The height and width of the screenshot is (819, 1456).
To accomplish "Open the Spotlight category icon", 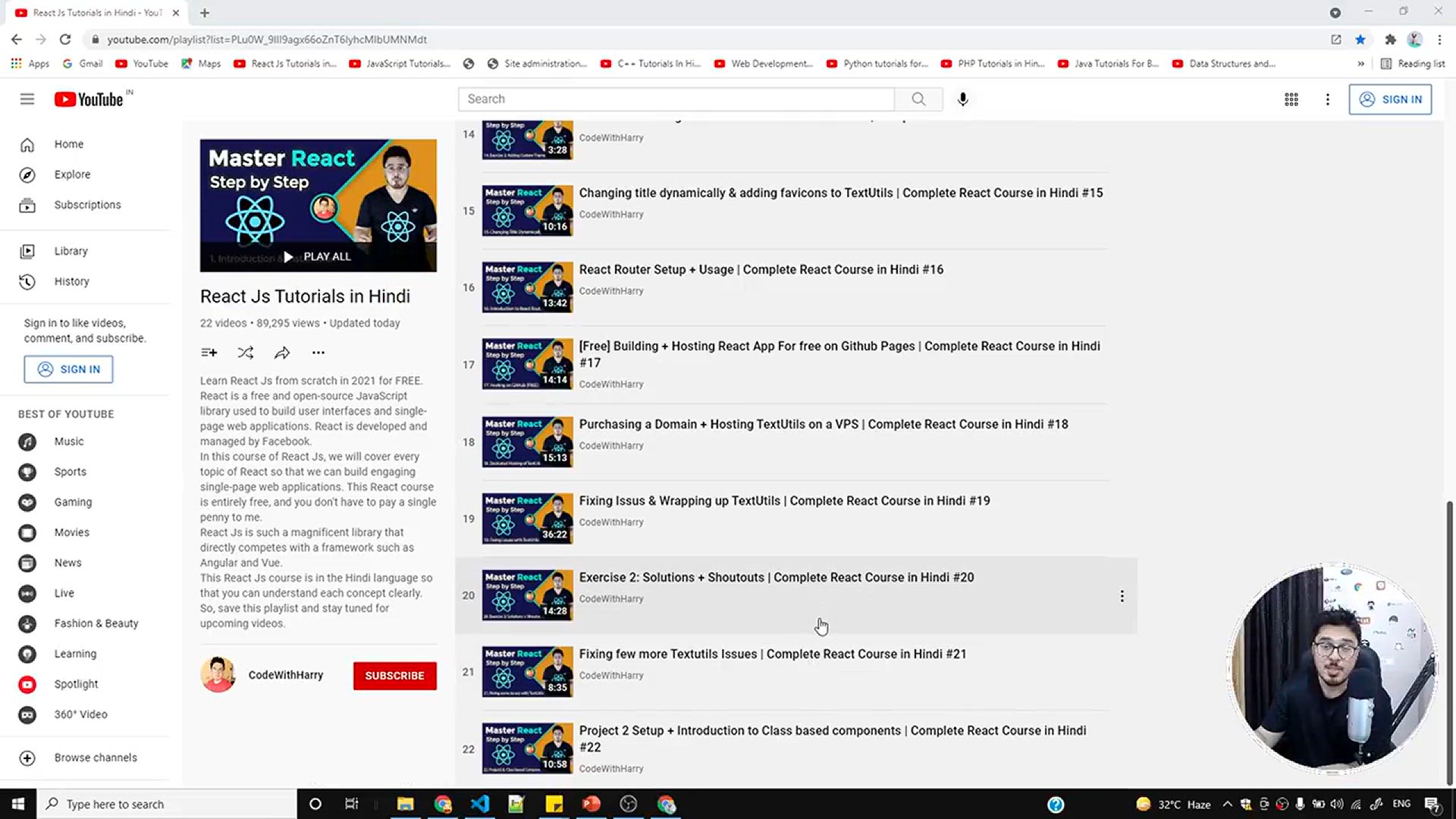I will click(27, 684).
